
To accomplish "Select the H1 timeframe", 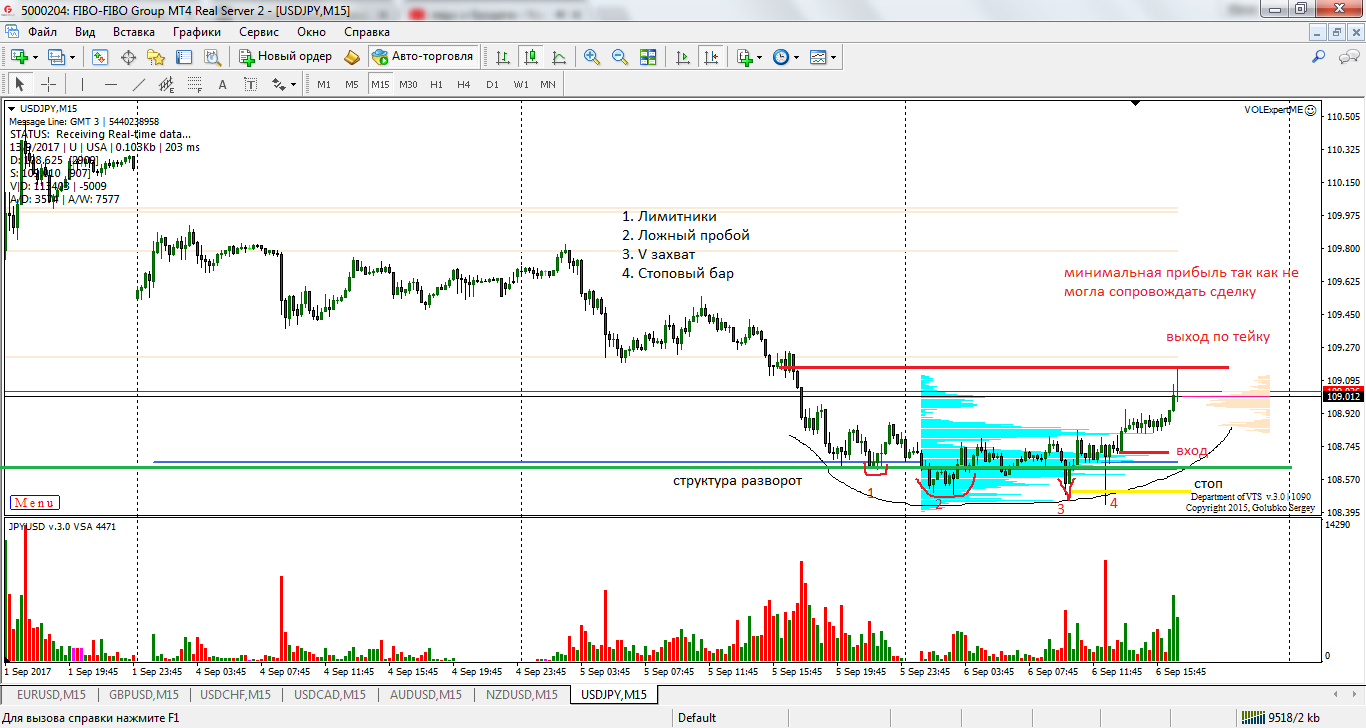I will point(436,84).
